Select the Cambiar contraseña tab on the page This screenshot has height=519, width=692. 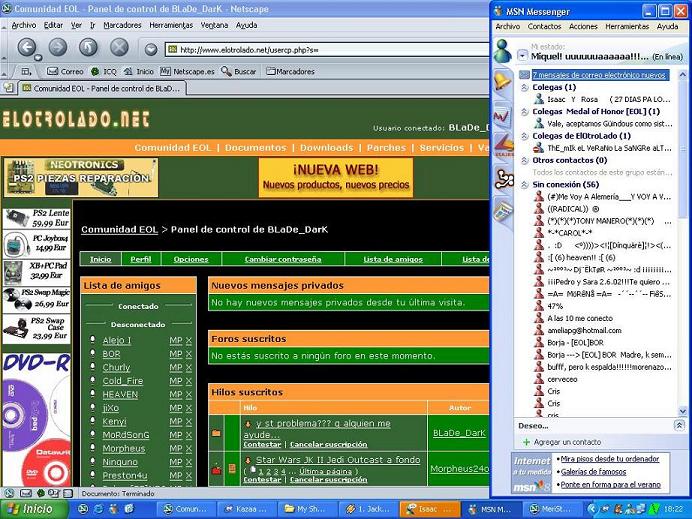[284, 259]
